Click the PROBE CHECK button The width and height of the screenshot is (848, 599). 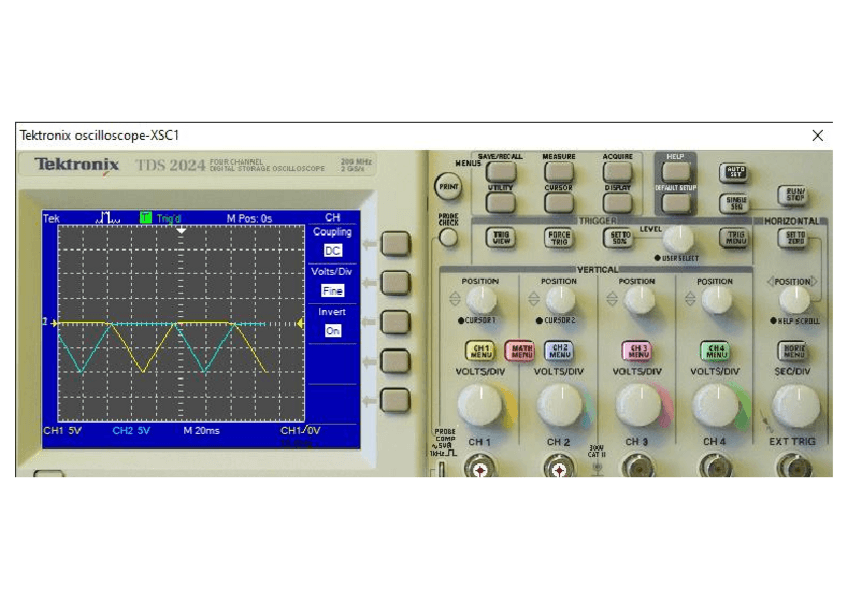pos(448,237)
